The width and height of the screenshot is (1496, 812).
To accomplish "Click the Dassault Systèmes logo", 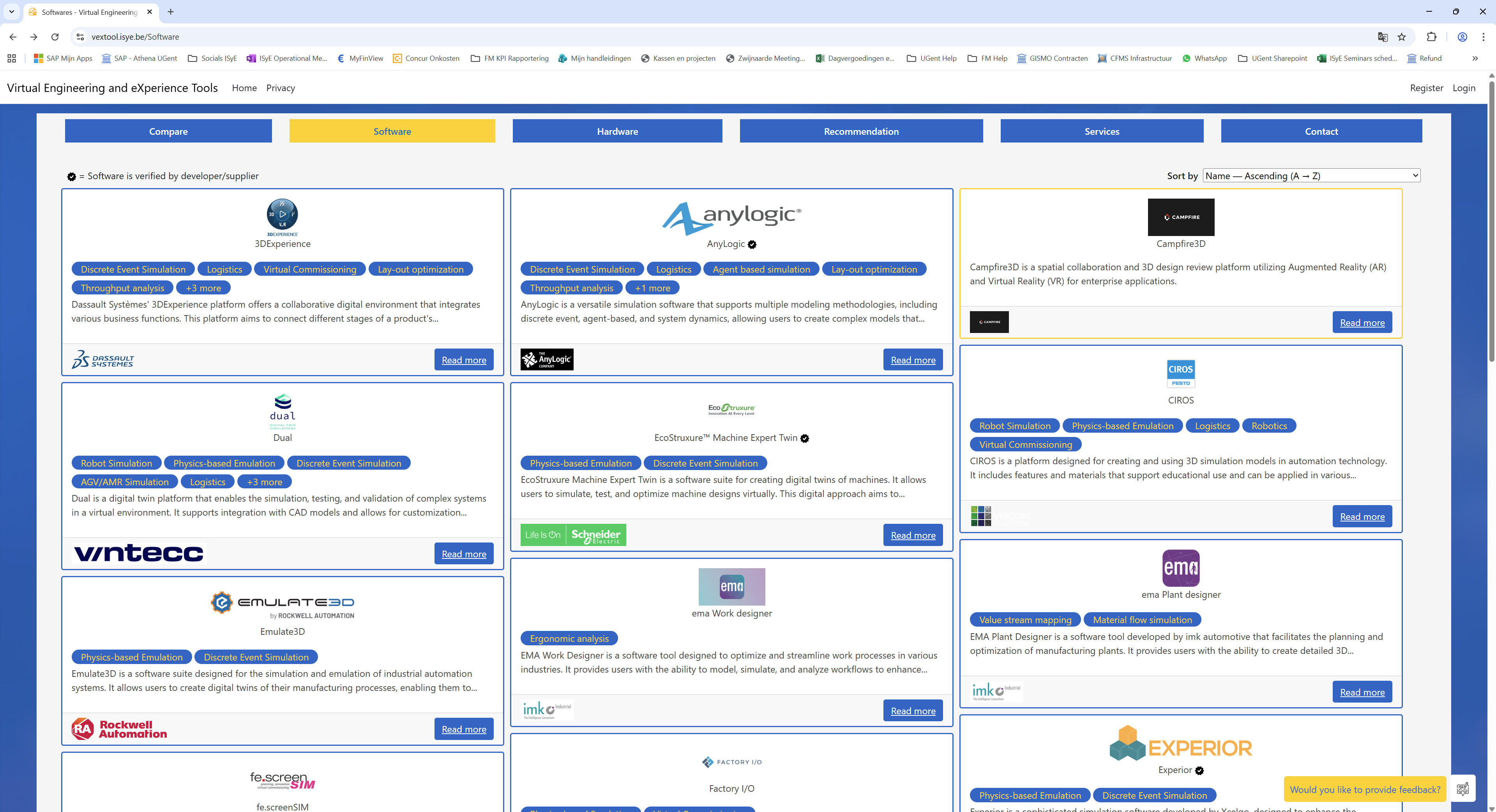I will click(102, 359).
